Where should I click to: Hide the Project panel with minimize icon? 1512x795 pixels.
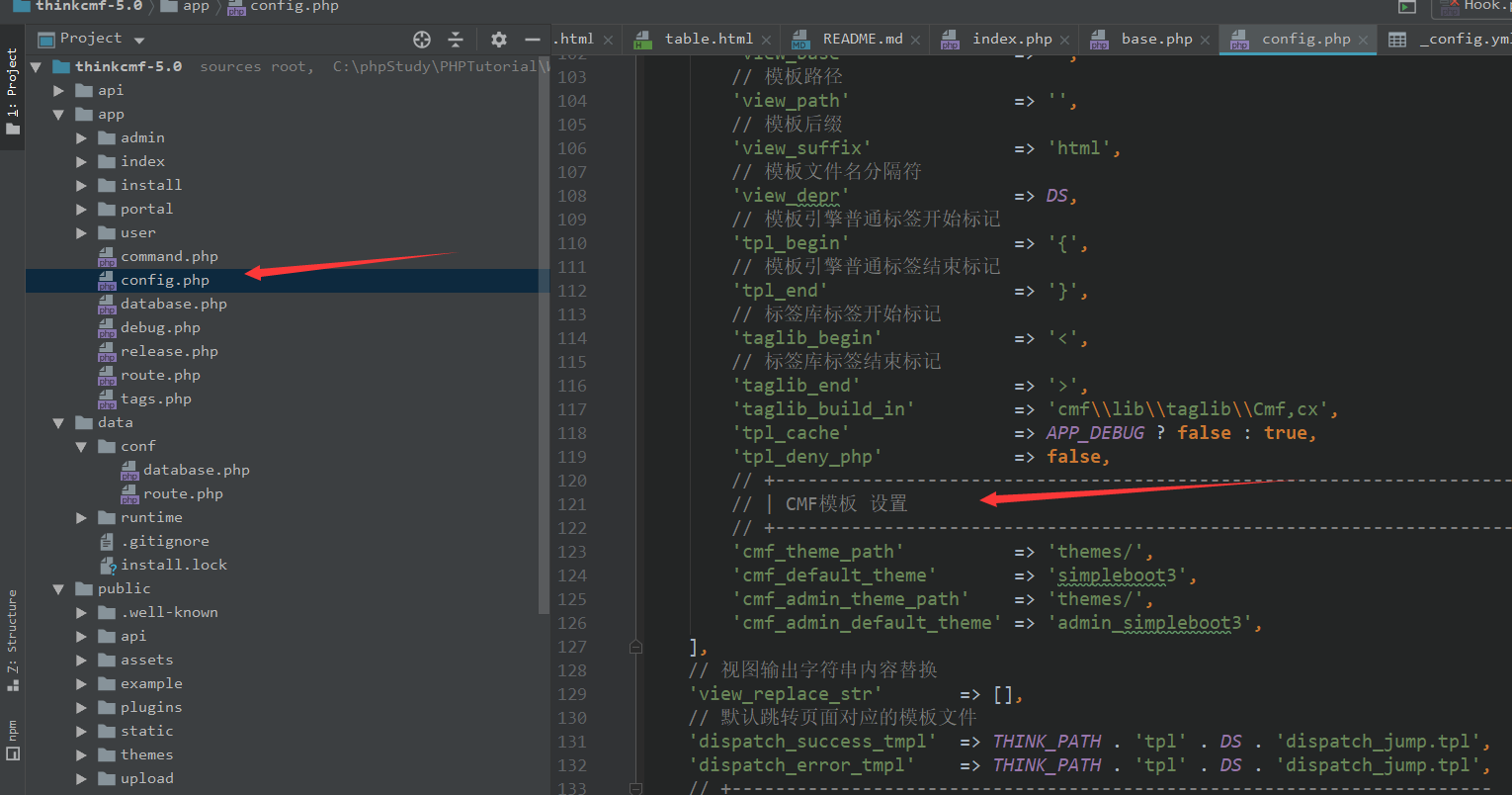533,40
